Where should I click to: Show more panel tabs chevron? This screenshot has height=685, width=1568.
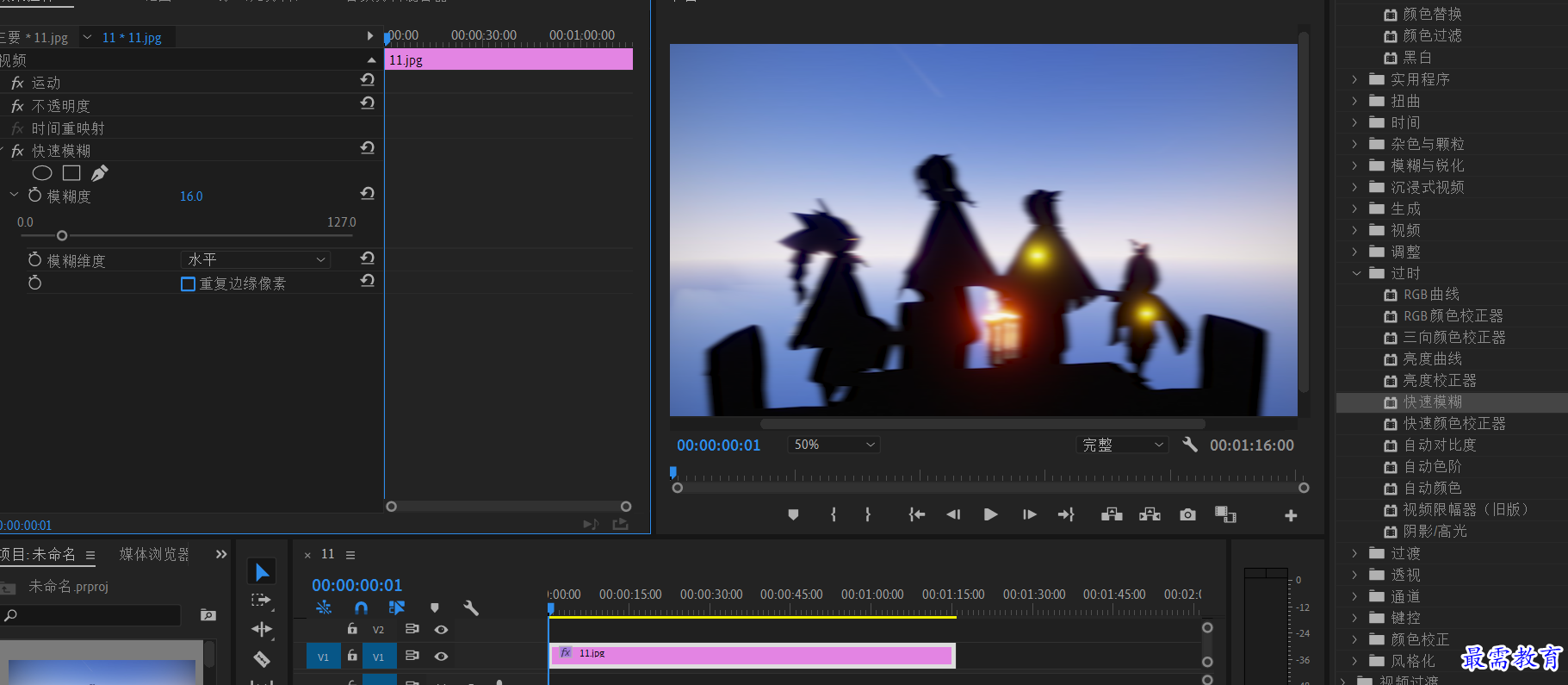(x=221, y=554)
